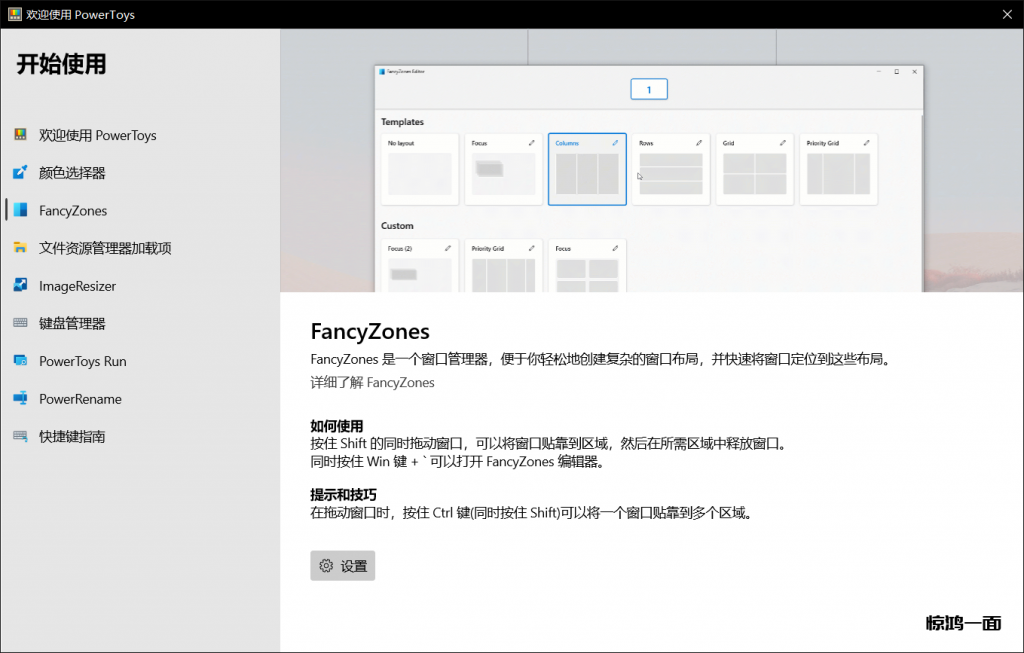Close the PowerToys welcome window
Viewport: 1024px width, 653px height.
(x=1006, y=14)
